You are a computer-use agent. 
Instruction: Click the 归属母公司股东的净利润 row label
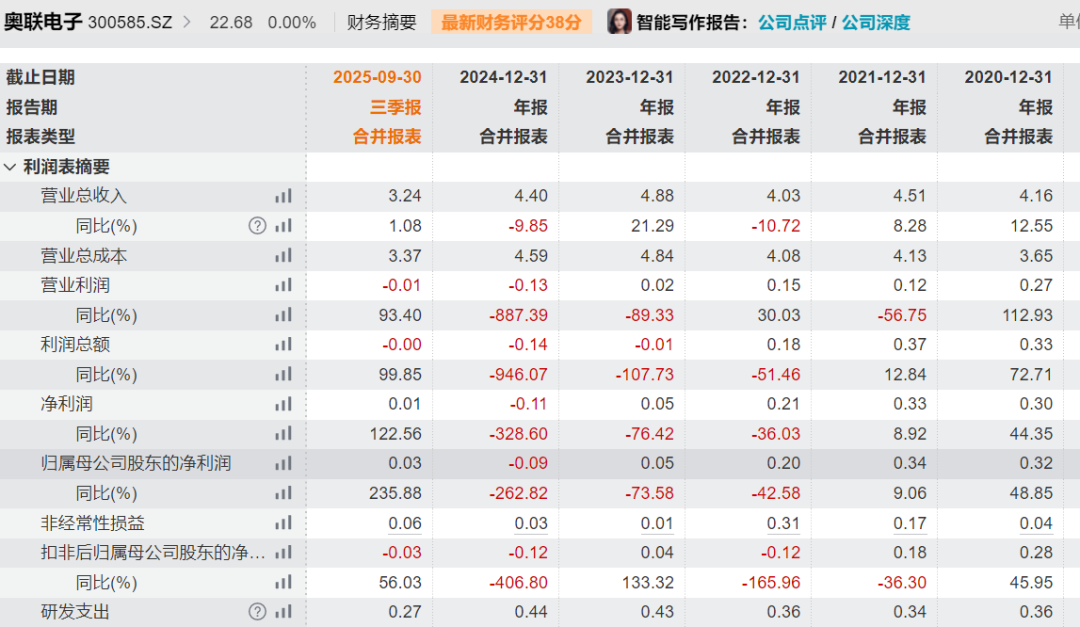136,463
